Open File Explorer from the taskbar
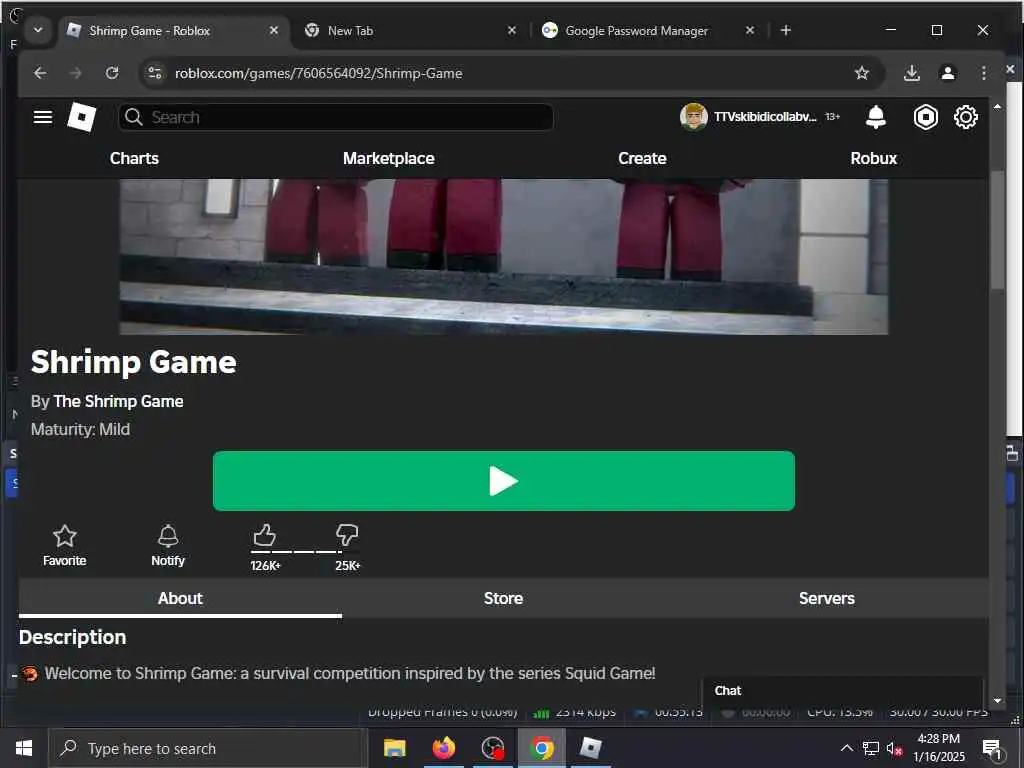Image resolution: width=1024 pixels, height=768 pixels. point(394,748)
